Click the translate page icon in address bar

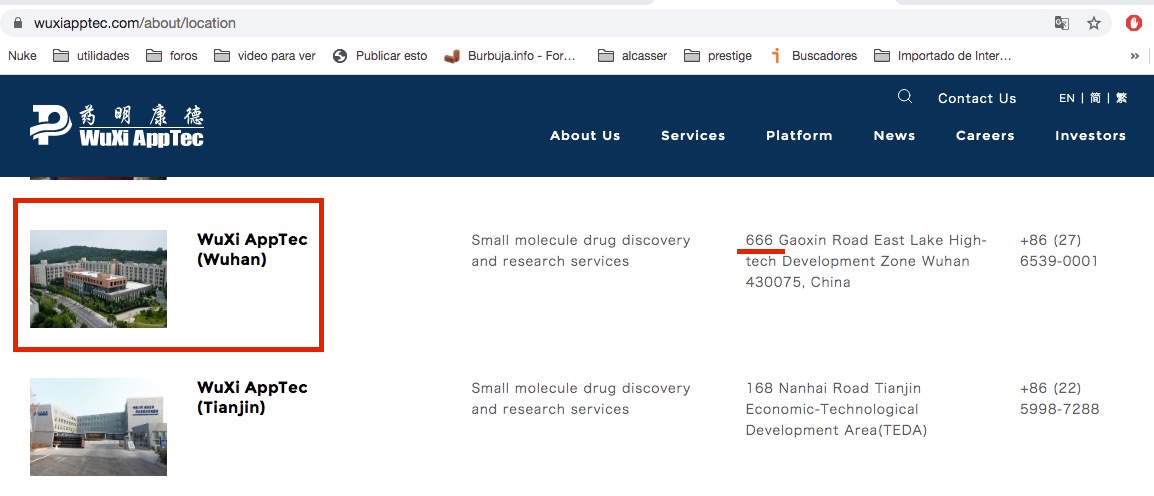pos(1061,22)
